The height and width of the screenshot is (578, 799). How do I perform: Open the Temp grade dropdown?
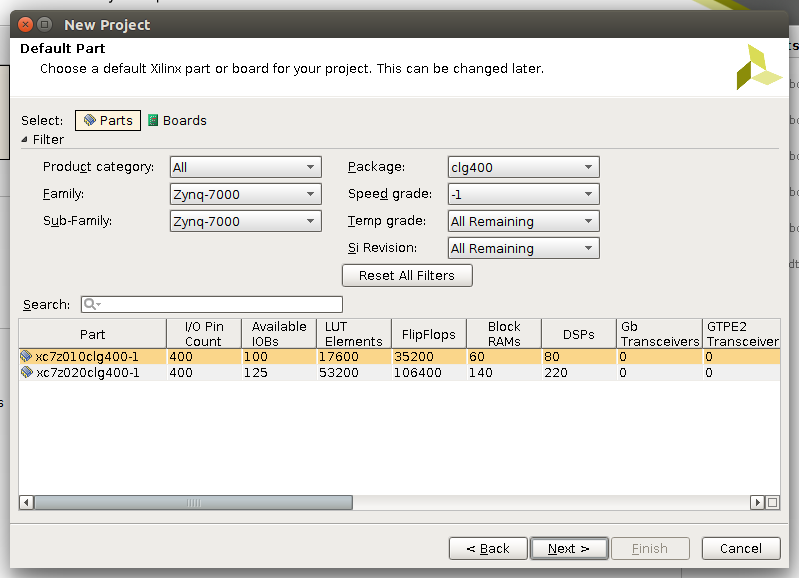(523, 221)
